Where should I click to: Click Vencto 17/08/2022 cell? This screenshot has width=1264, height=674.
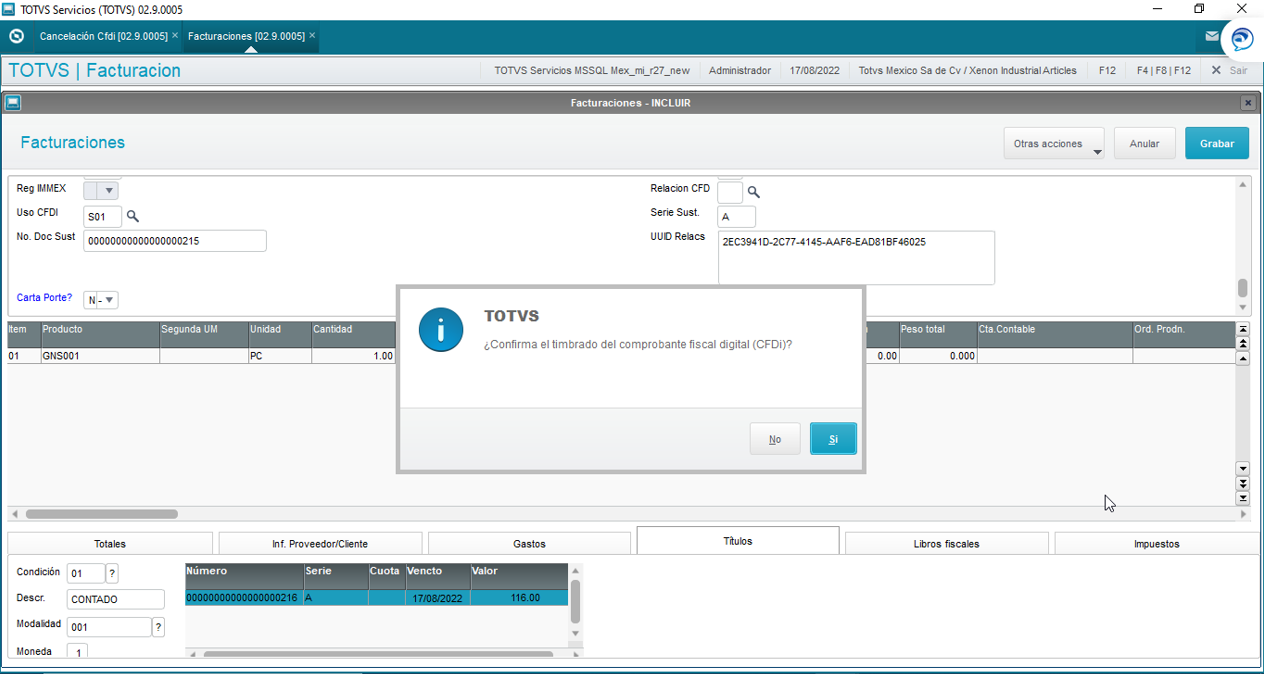(438, 598)
